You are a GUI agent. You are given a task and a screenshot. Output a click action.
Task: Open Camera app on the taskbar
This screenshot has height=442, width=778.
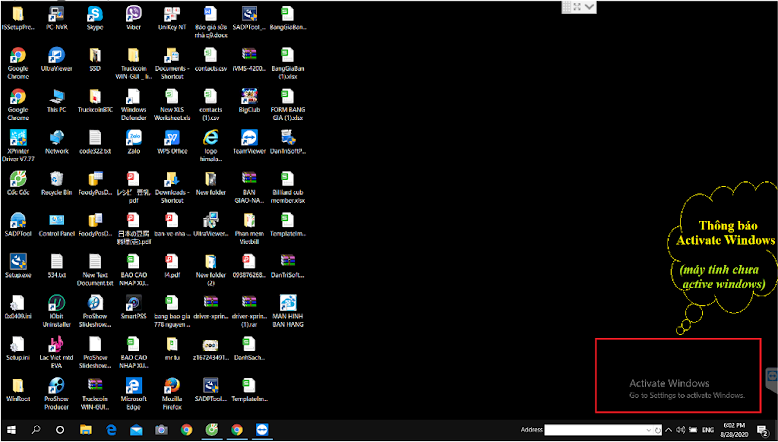161,430
